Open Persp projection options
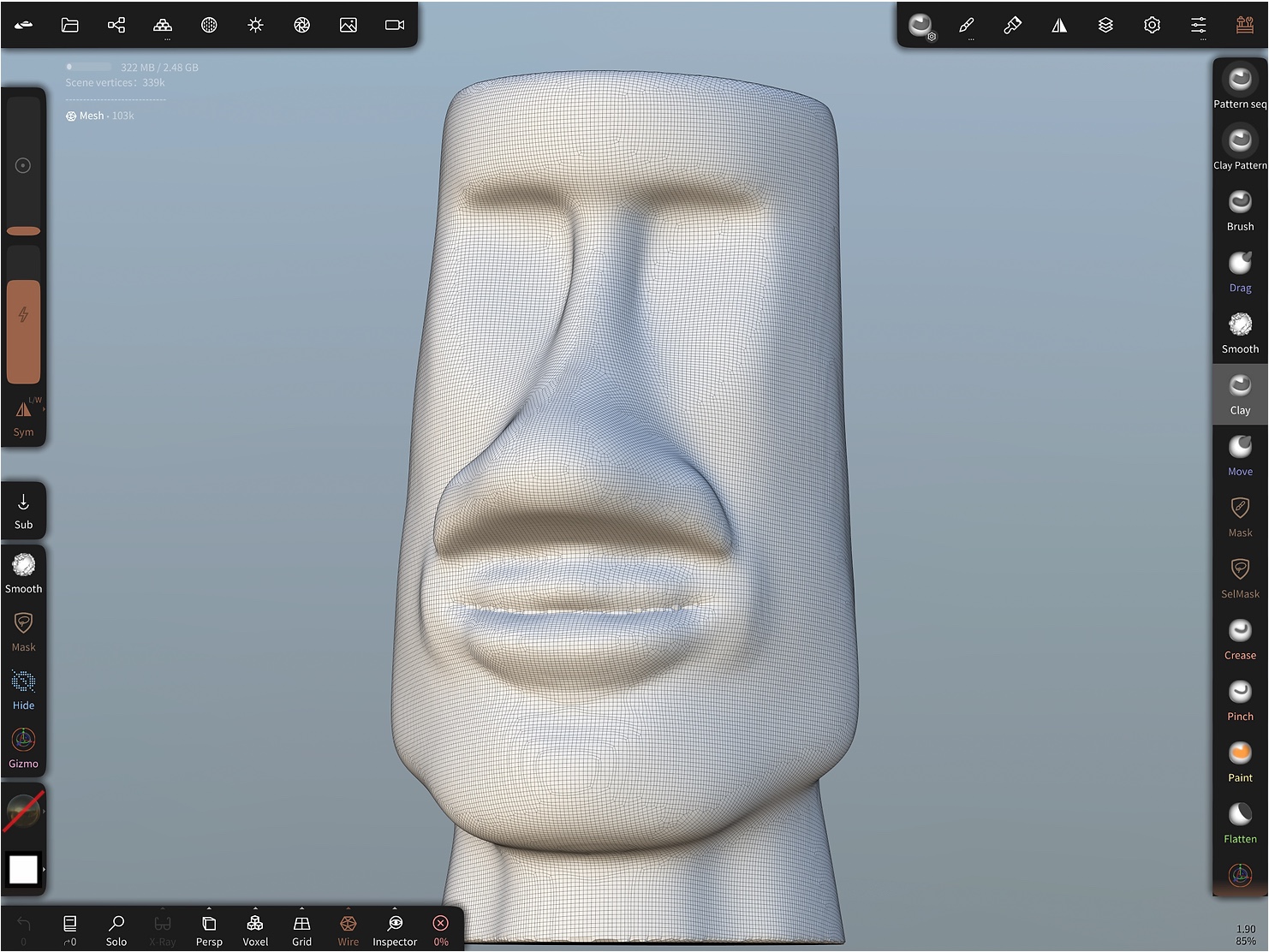The height and width of the screenshot is (952, 1269). pos(209,931)
